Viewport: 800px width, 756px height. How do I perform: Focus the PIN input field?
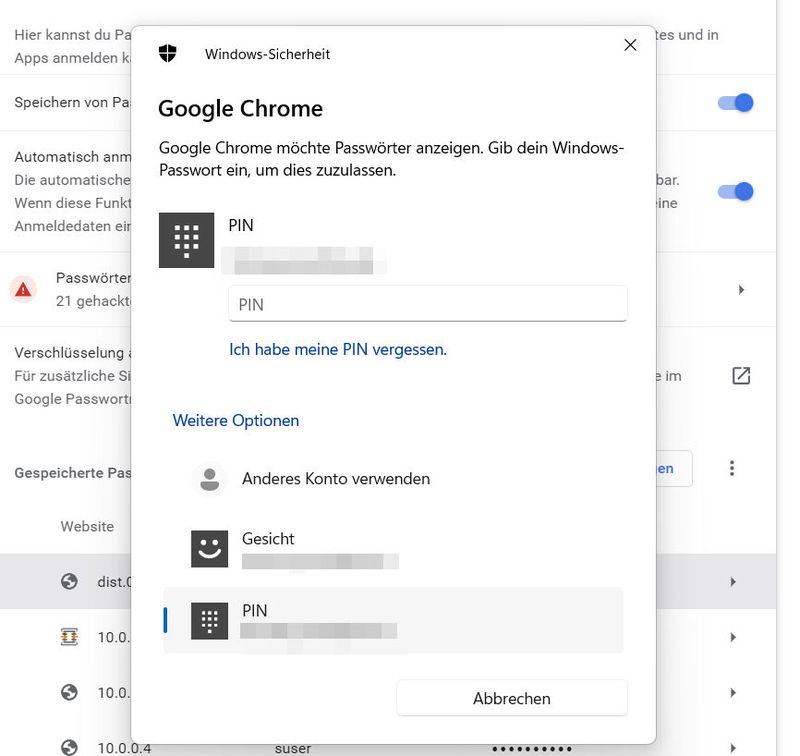tap(428, 304)
